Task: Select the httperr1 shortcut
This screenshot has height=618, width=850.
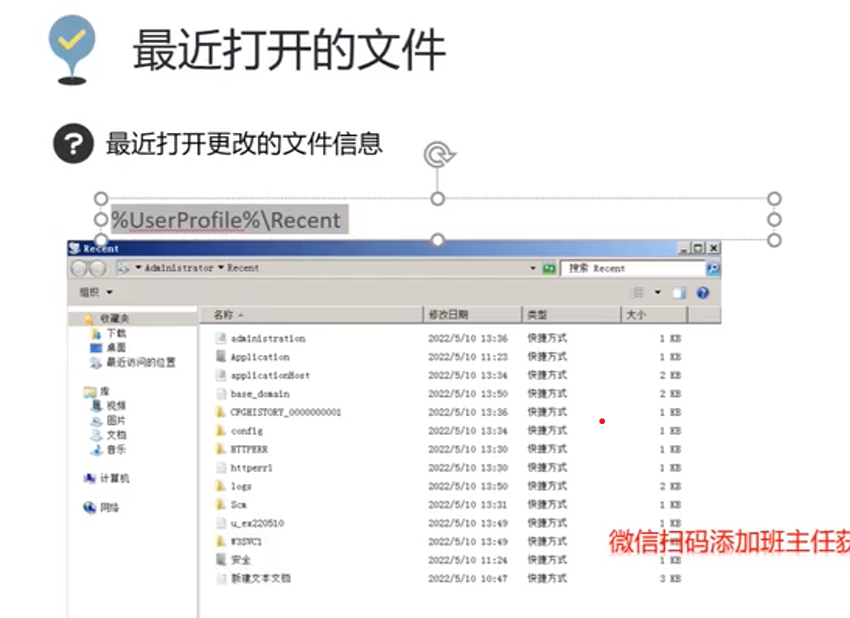Action: 252,467
